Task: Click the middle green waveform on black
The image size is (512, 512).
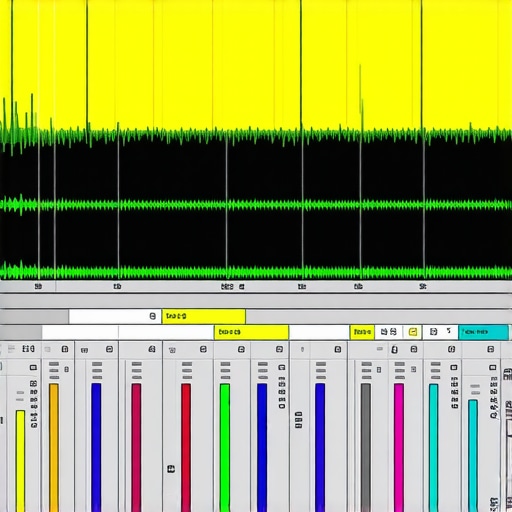Action: (256, 205)
